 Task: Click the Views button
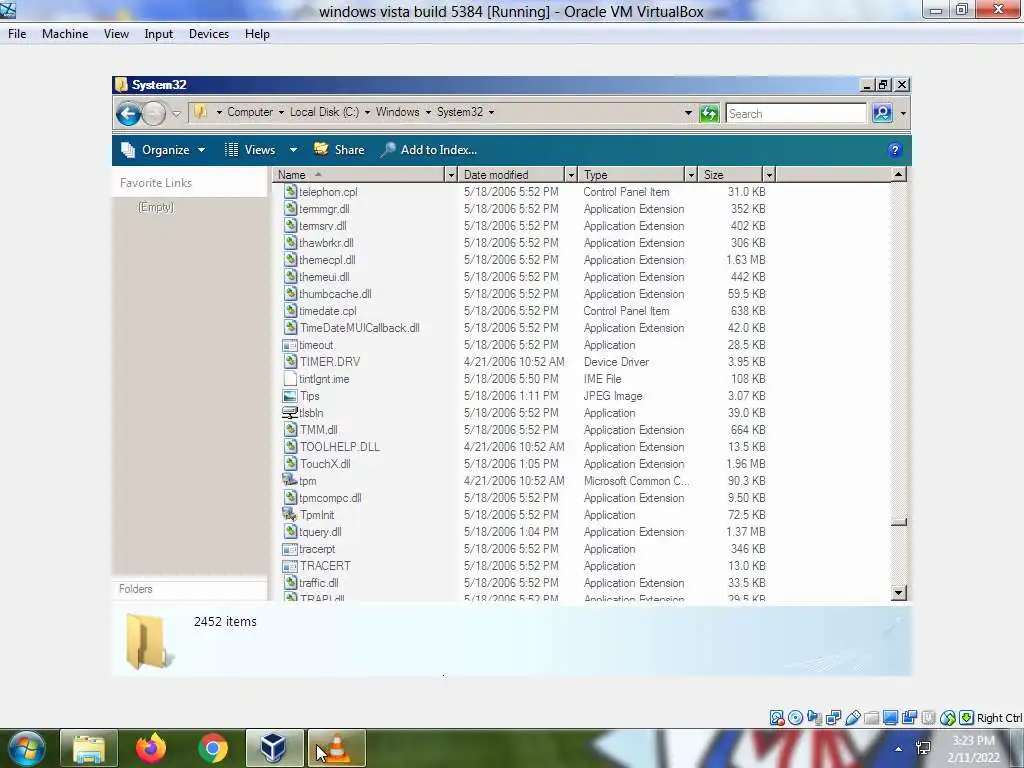coord(251,150)
